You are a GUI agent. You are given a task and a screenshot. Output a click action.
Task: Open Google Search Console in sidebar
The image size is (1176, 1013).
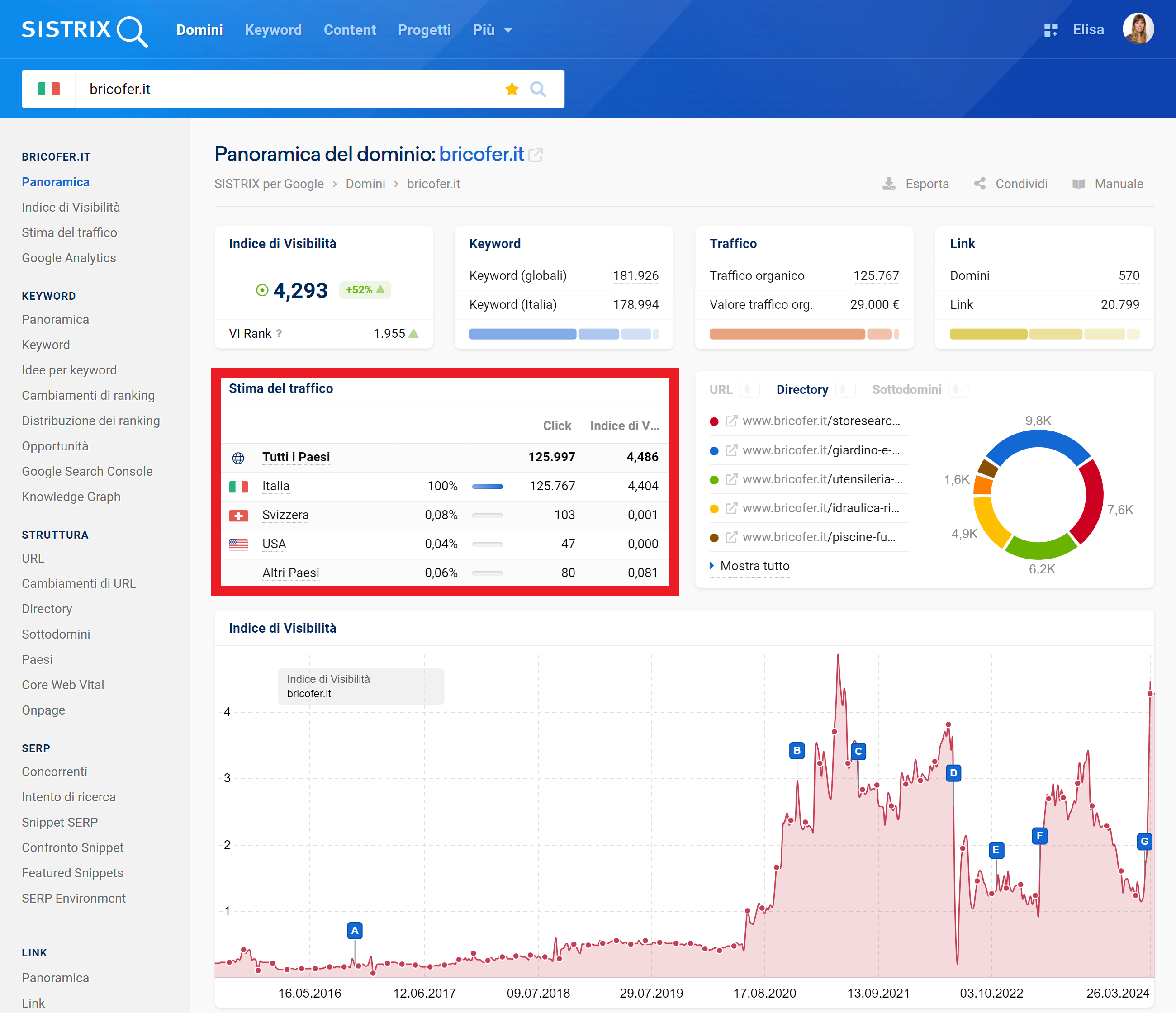point(87,472)
